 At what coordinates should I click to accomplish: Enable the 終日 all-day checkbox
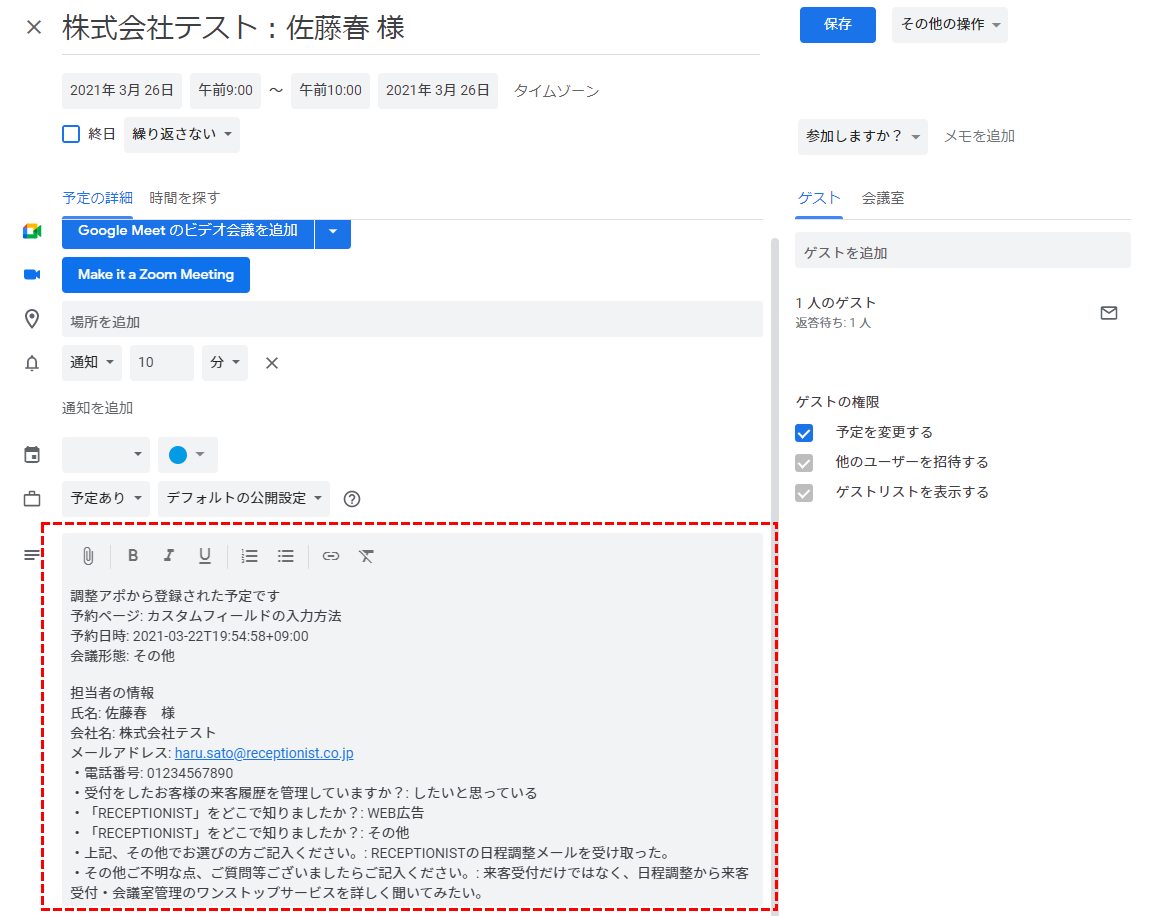pos(71,134)
